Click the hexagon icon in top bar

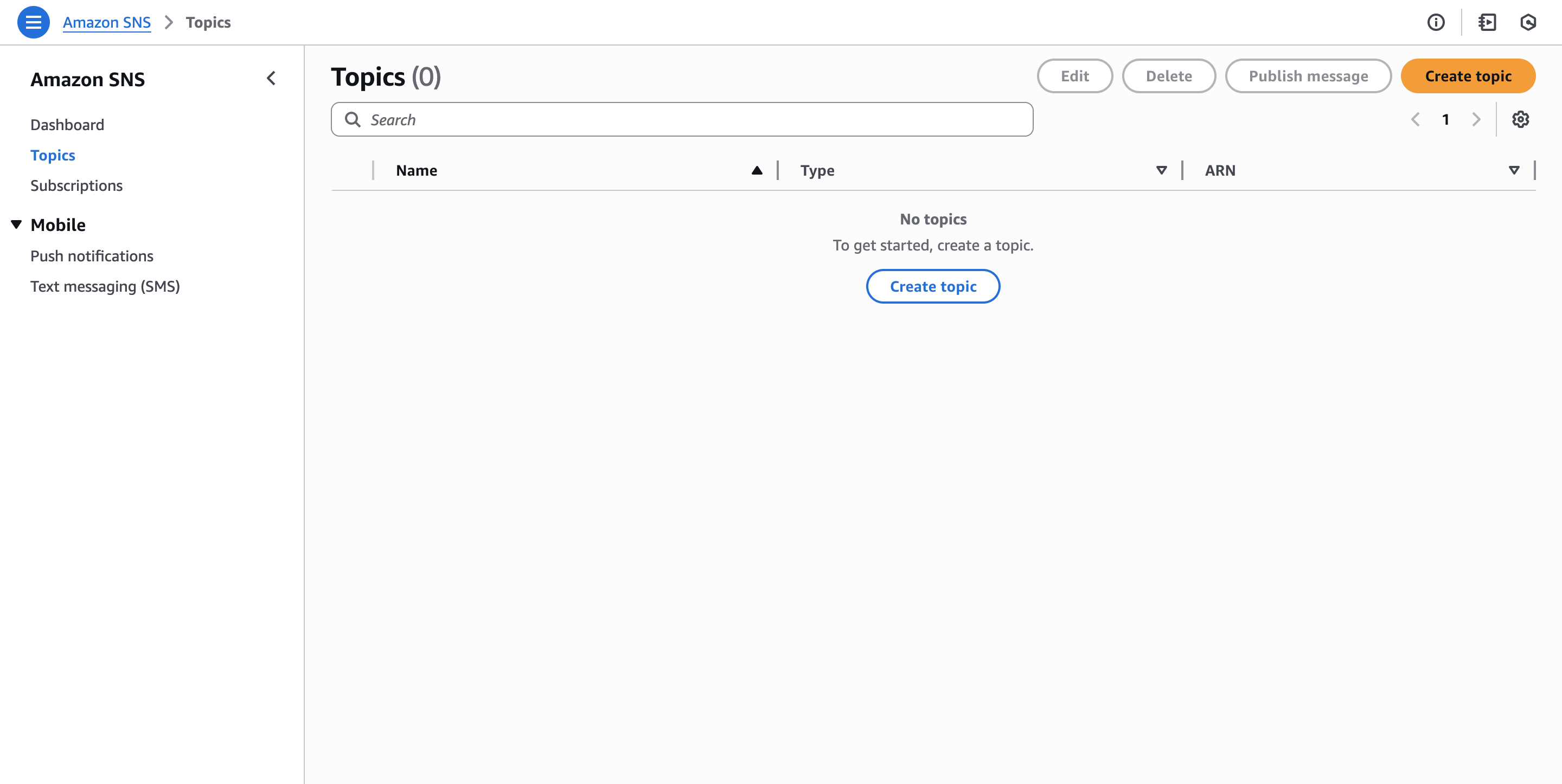[x=1527, y=22]
